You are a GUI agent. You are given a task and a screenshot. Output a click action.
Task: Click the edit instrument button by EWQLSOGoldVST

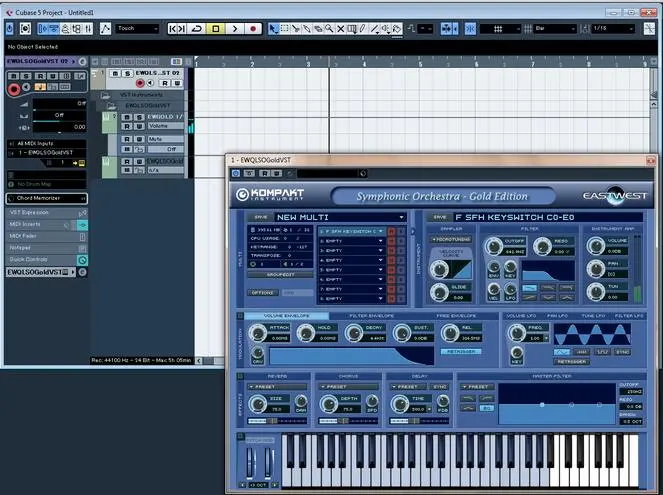pyautogui.click(x=82, y=272)
